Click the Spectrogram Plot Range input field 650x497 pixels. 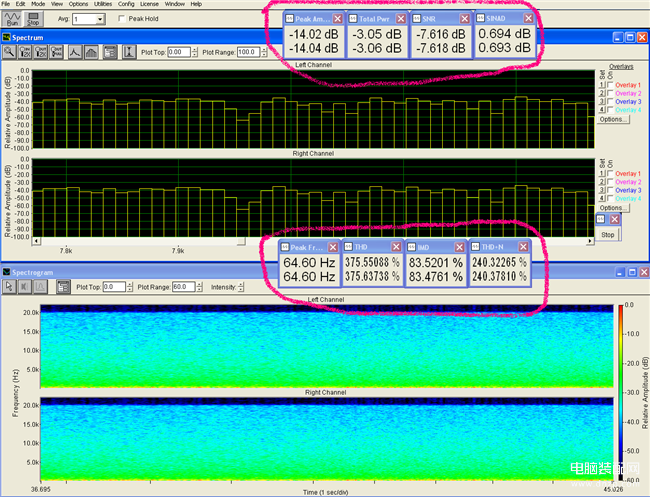tap(184, 287)
